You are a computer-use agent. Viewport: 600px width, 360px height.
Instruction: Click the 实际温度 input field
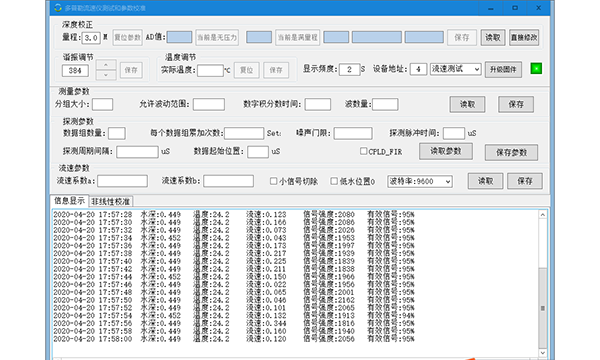[210, 70]
